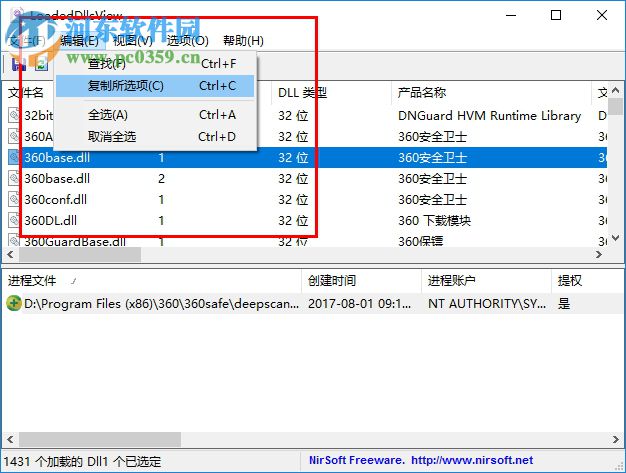Image resolution: width=626 pixels, height=473 pixels.
Task: Select the deepscan process file row
Action: tap(313, 303)
